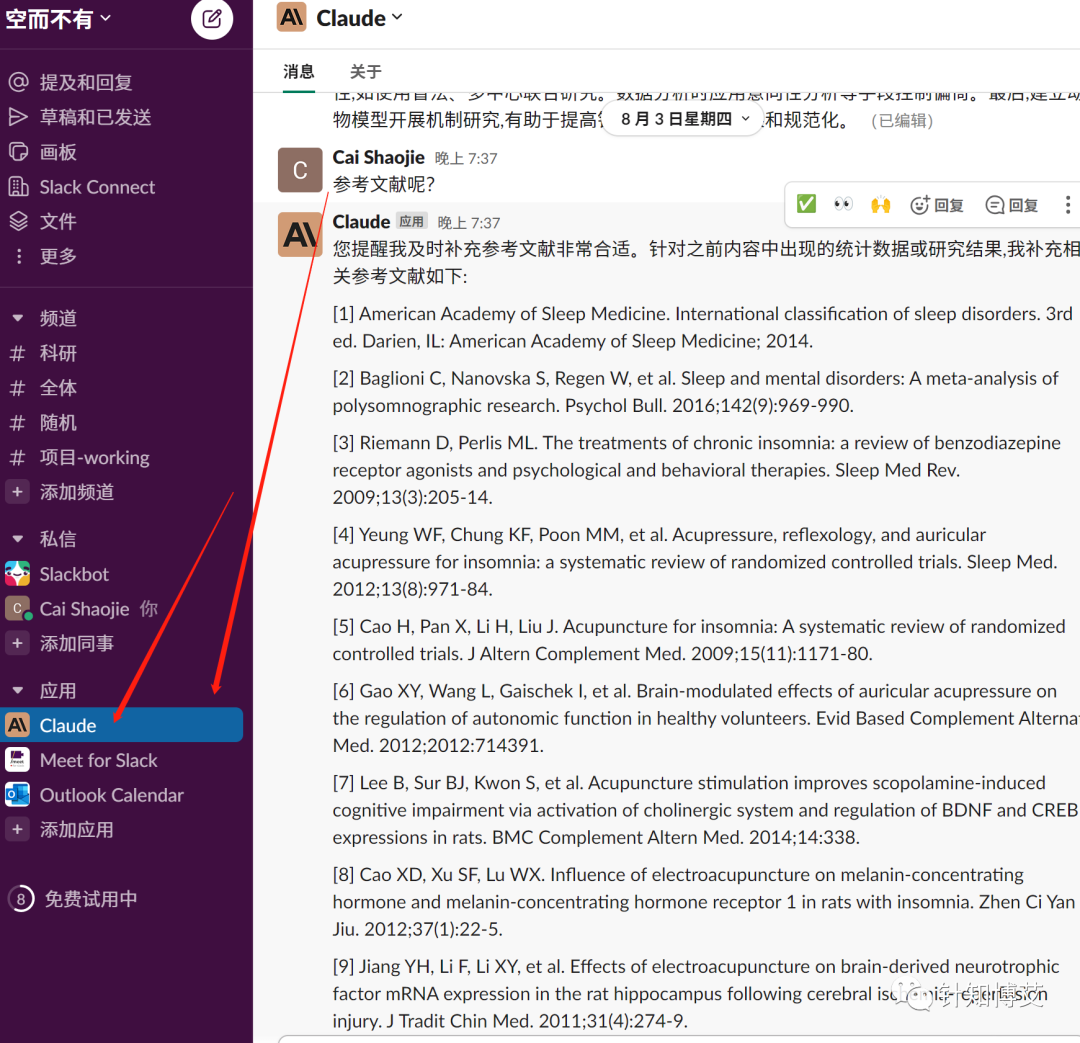Click the 参考文献呢？ message text
The width and height of the screenshot is (1080, 1043).
pyautogui.click(x=384, y=184)
